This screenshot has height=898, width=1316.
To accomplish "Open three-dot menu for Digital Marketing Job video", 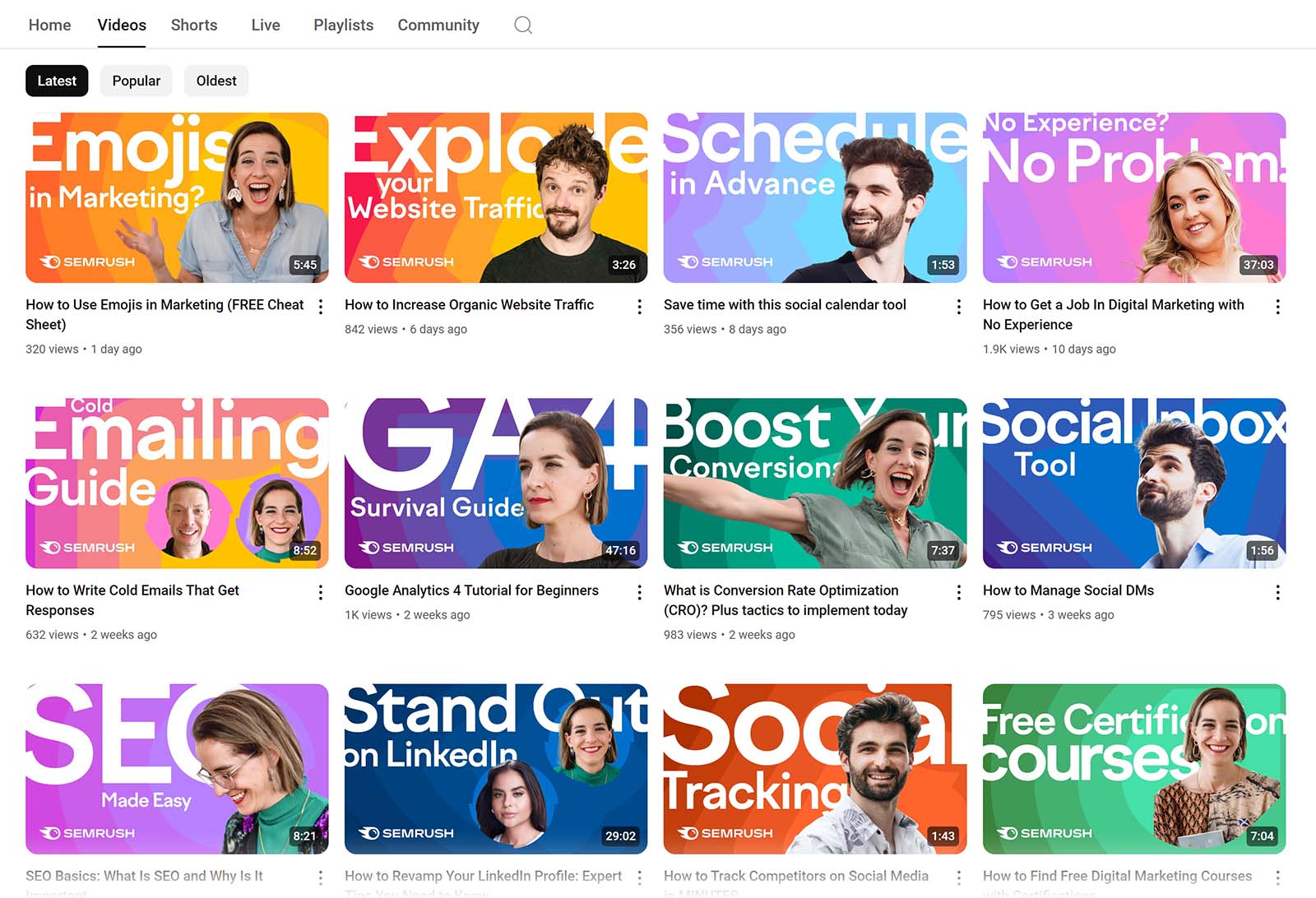I will click(1277, 307).
